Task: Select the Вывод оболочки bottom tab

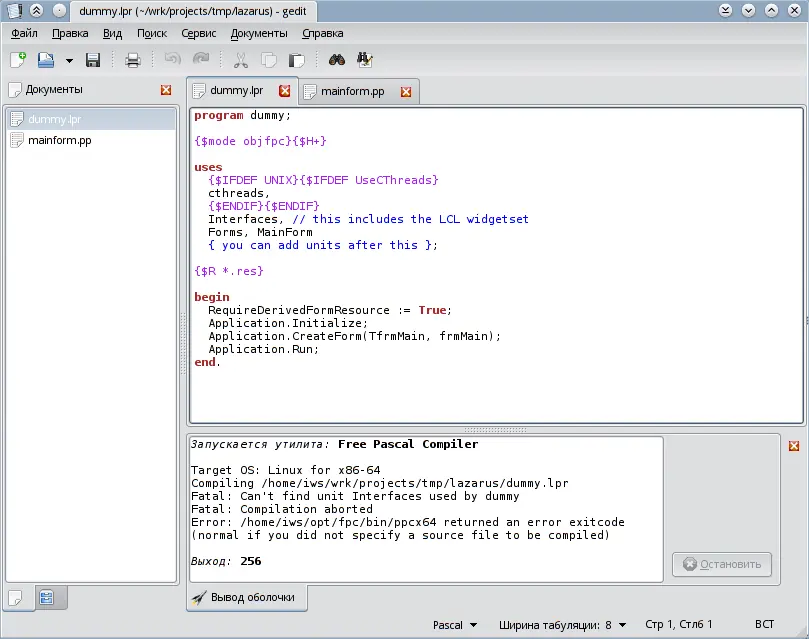Action: (x=247, y=597)
